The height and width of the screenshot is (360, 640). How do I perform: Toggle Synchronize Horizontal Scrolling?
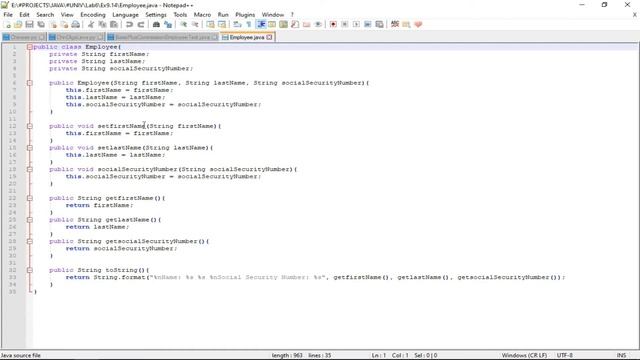pos(222,24)
